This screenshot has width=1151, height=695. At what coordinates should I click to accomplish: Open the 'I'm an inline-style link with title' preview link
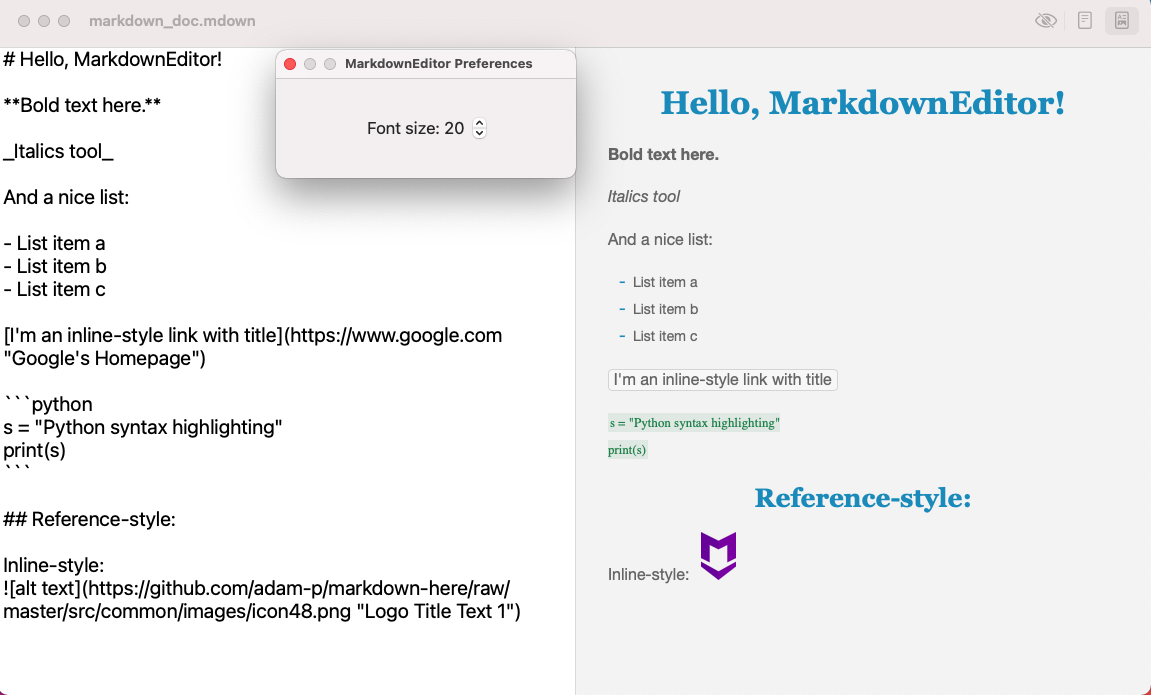pyautogui.click(x=722, y=379)
